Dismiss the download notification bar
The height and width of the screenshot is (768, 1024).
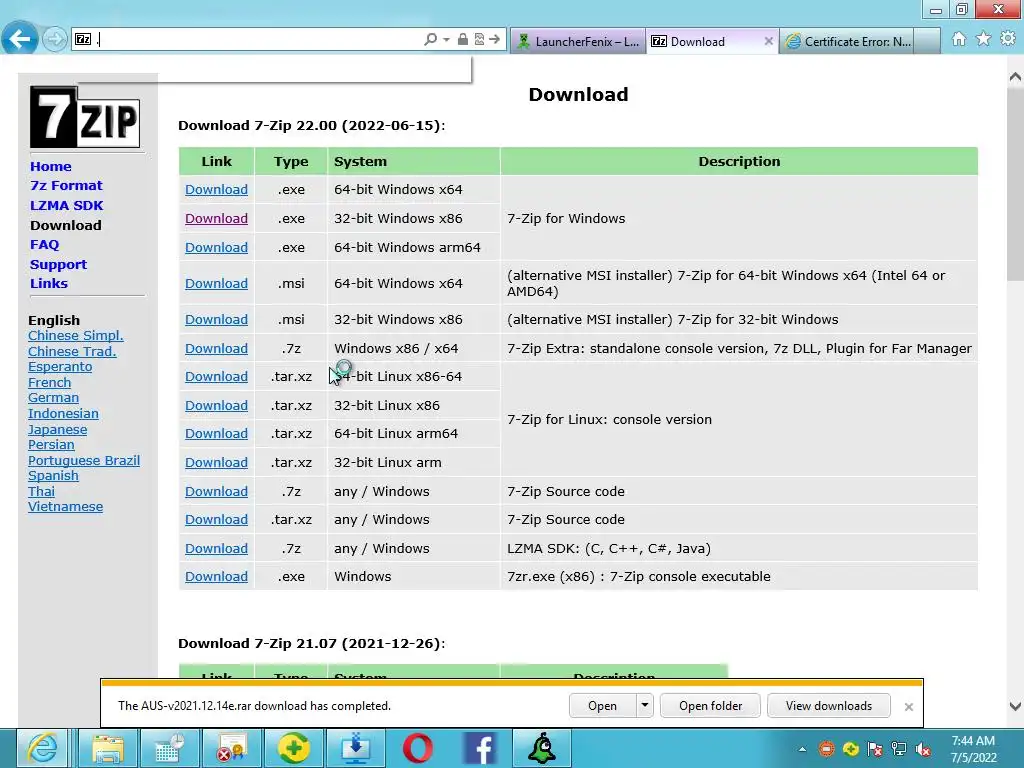(908, 707)
